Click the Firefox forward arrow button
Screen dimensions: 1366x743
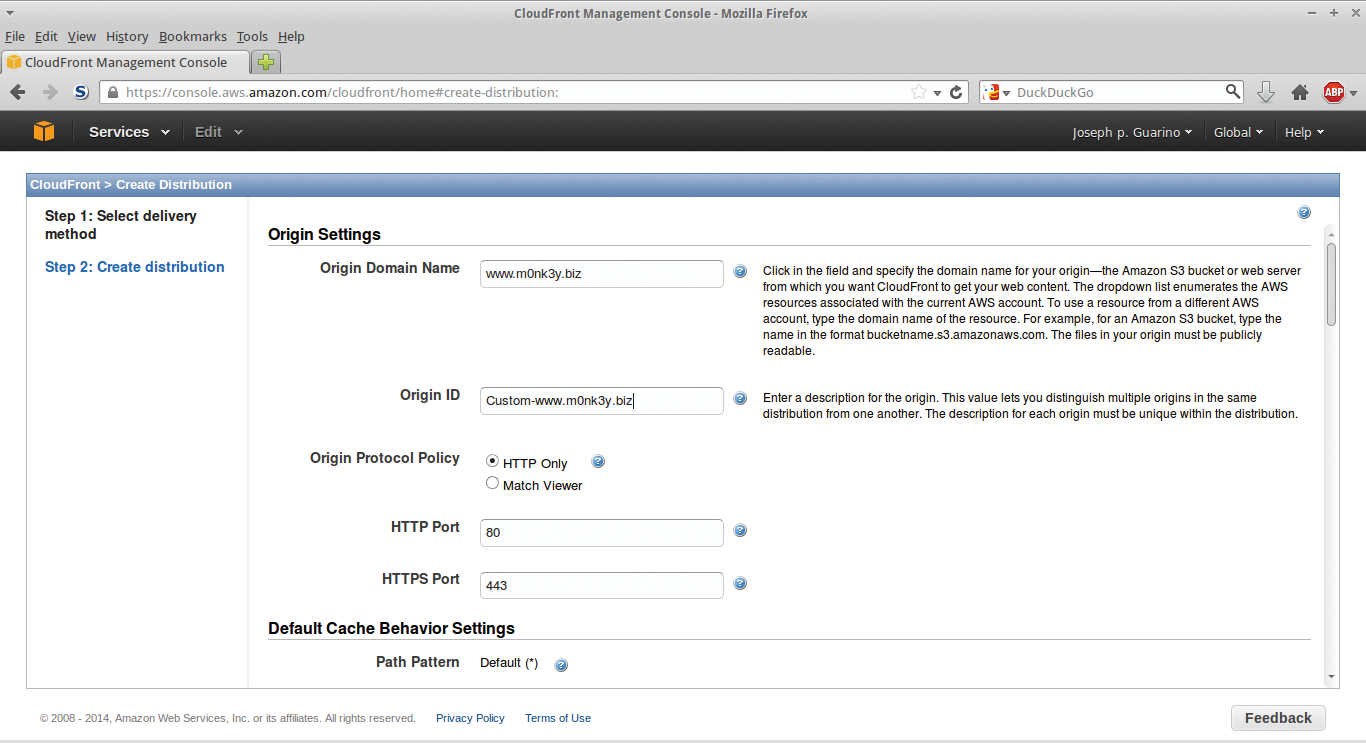point(50,92)
